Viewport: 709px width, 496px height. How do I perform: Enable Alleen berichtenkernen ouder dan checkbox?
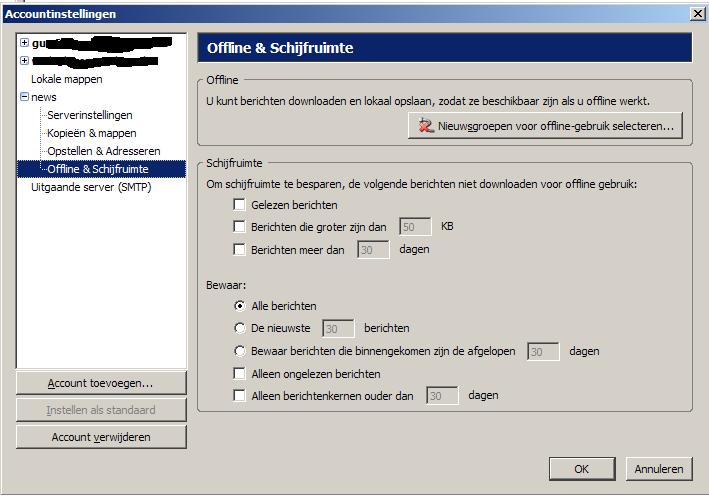point(239,396)
